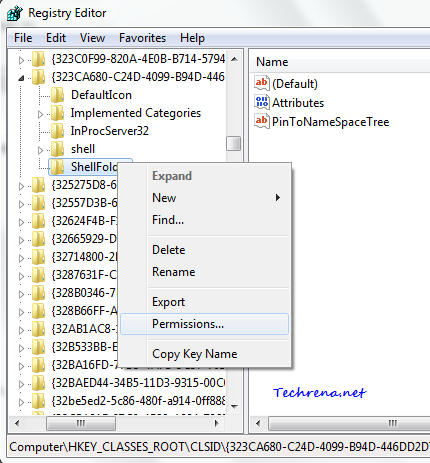Select the Implemented Categories key label
The image size is (430, 463).
(136, 113)
